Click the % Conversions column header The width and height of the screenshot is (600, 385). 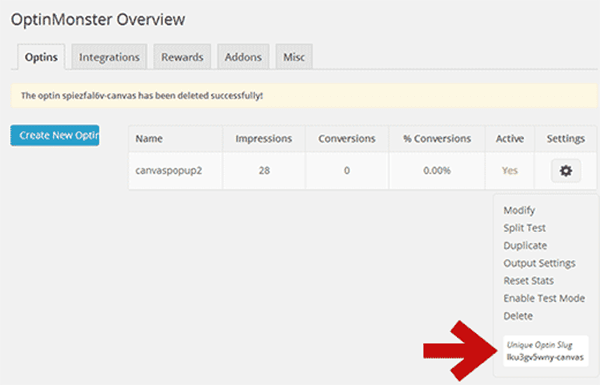pyautogui.click(x=437, y=139)
